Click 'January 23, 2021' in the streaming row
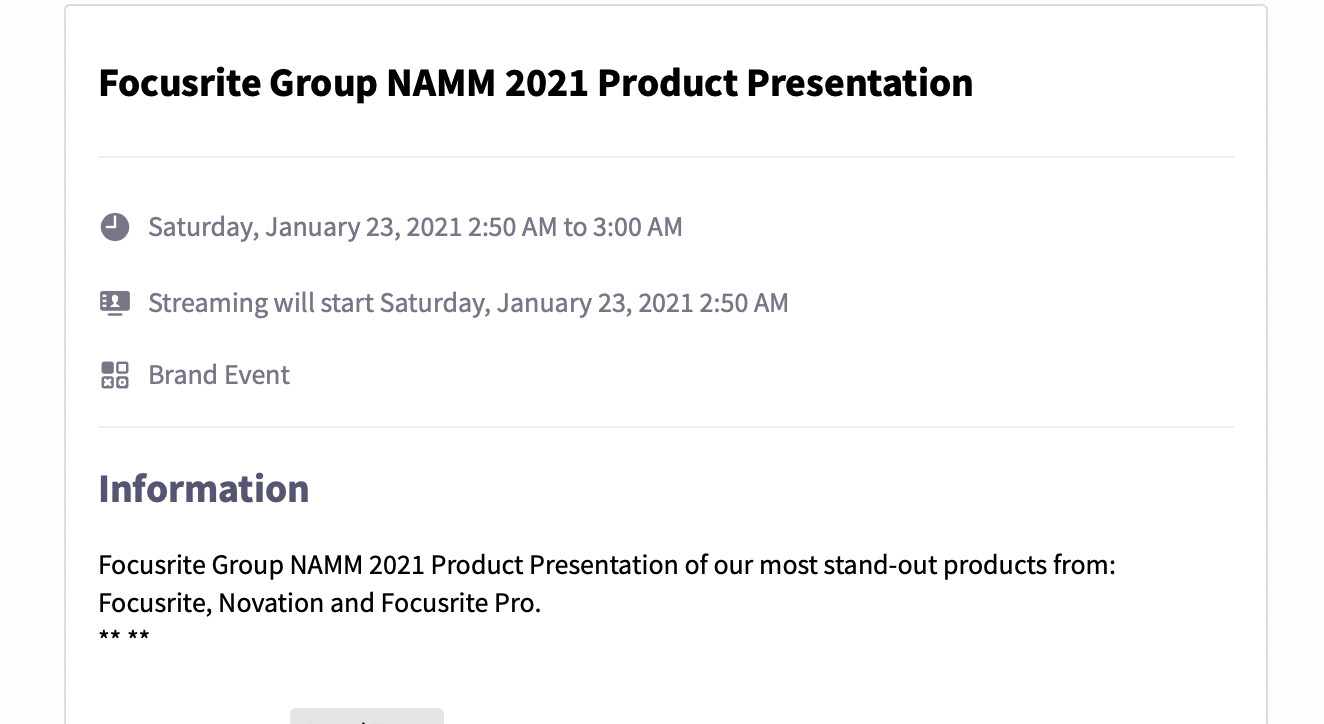Viewport: 1324px width, 724px height. [x=595, y=302]
